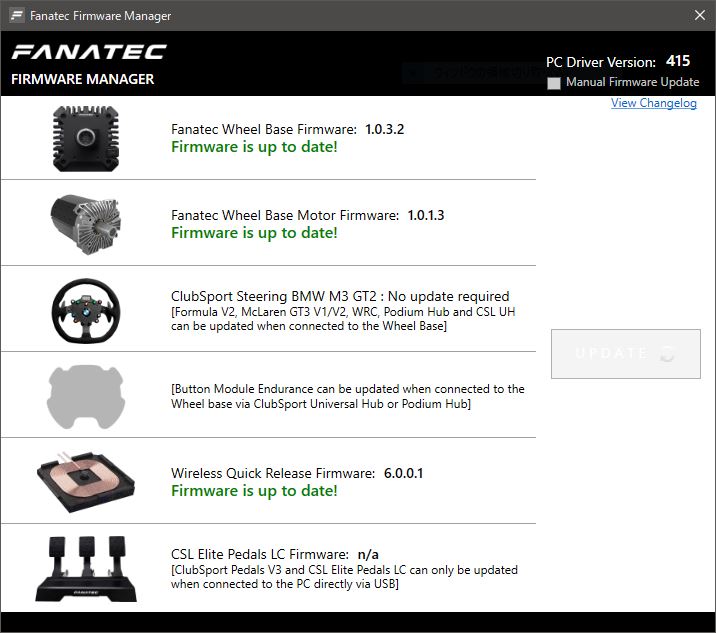716x633 pixels.
Task: Click the 'Fanatec Firmware Manager' window title
Action: [x=100, y=16]
